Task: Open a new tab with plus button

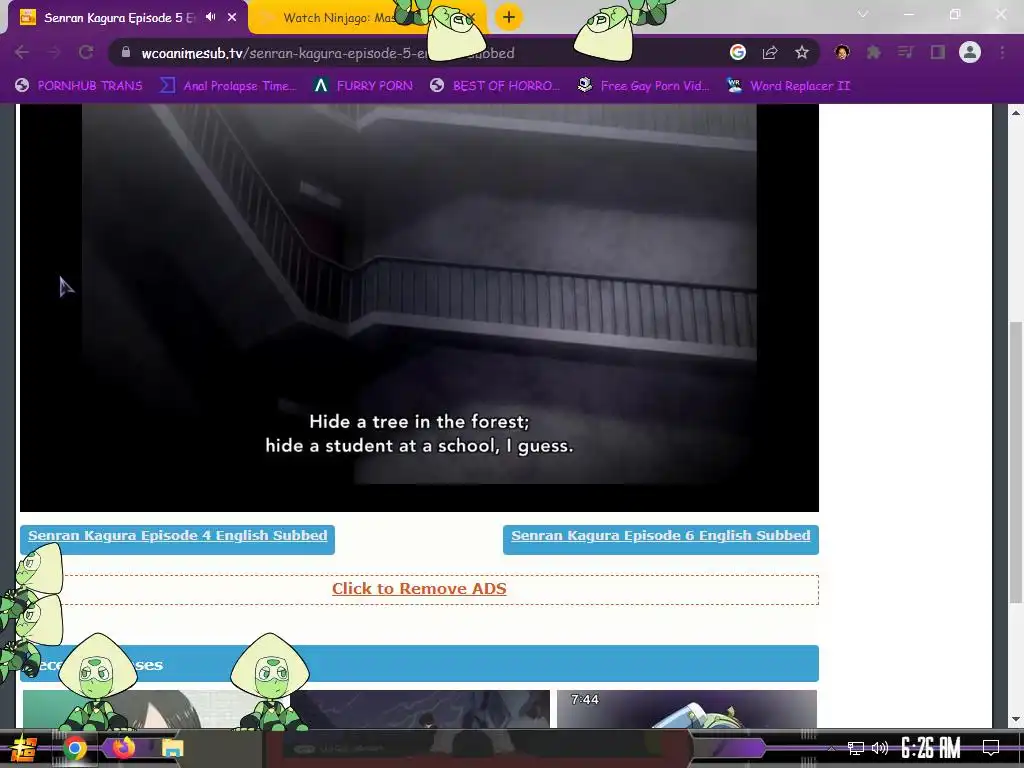Action: click(509, 17)
